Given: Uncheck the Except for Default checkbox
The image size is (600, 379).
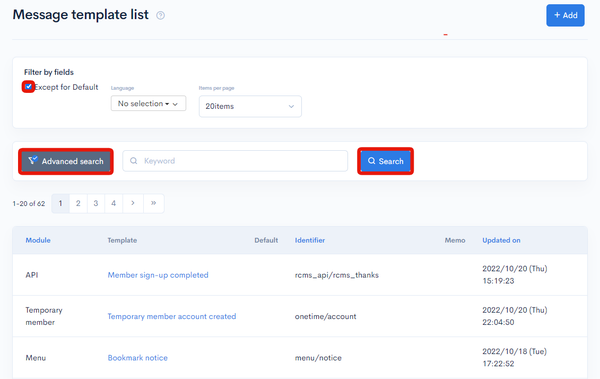Looking at the screenshot, I should (28, 87).
